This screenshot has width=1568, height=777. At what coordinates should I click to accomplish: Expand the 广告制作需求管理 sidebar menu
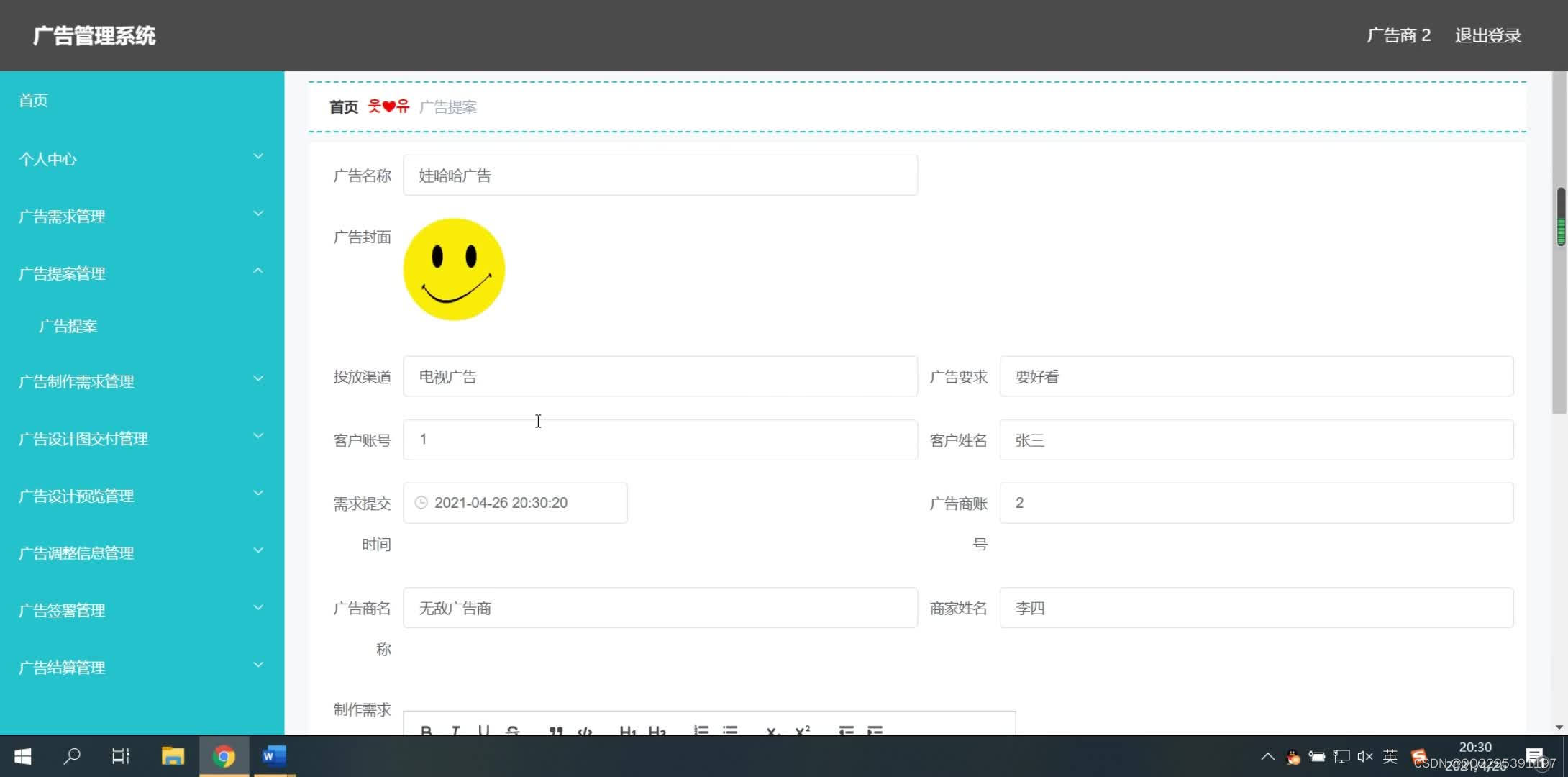141,381
